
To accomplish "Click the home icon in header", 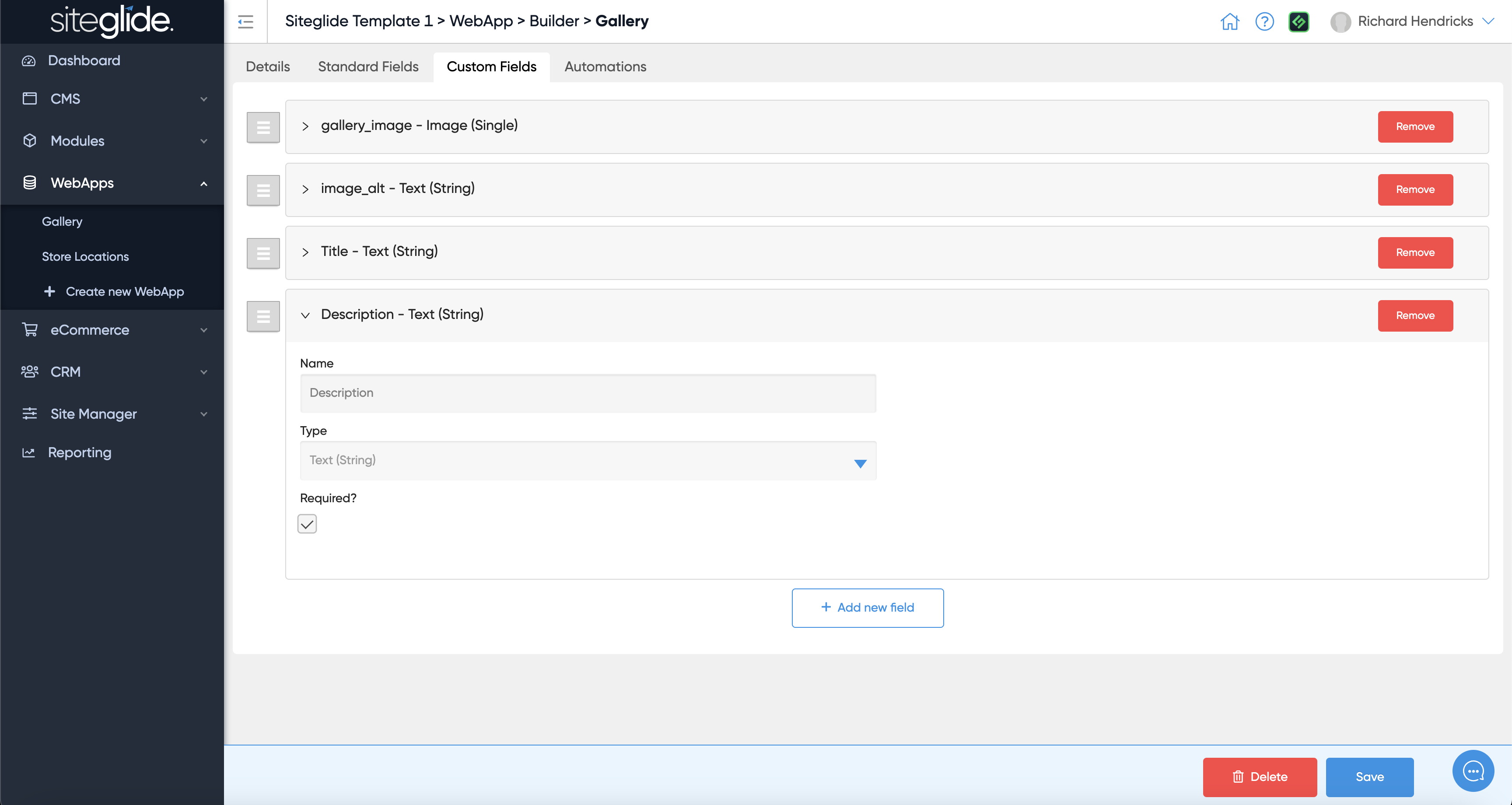I will (1229, 22).
